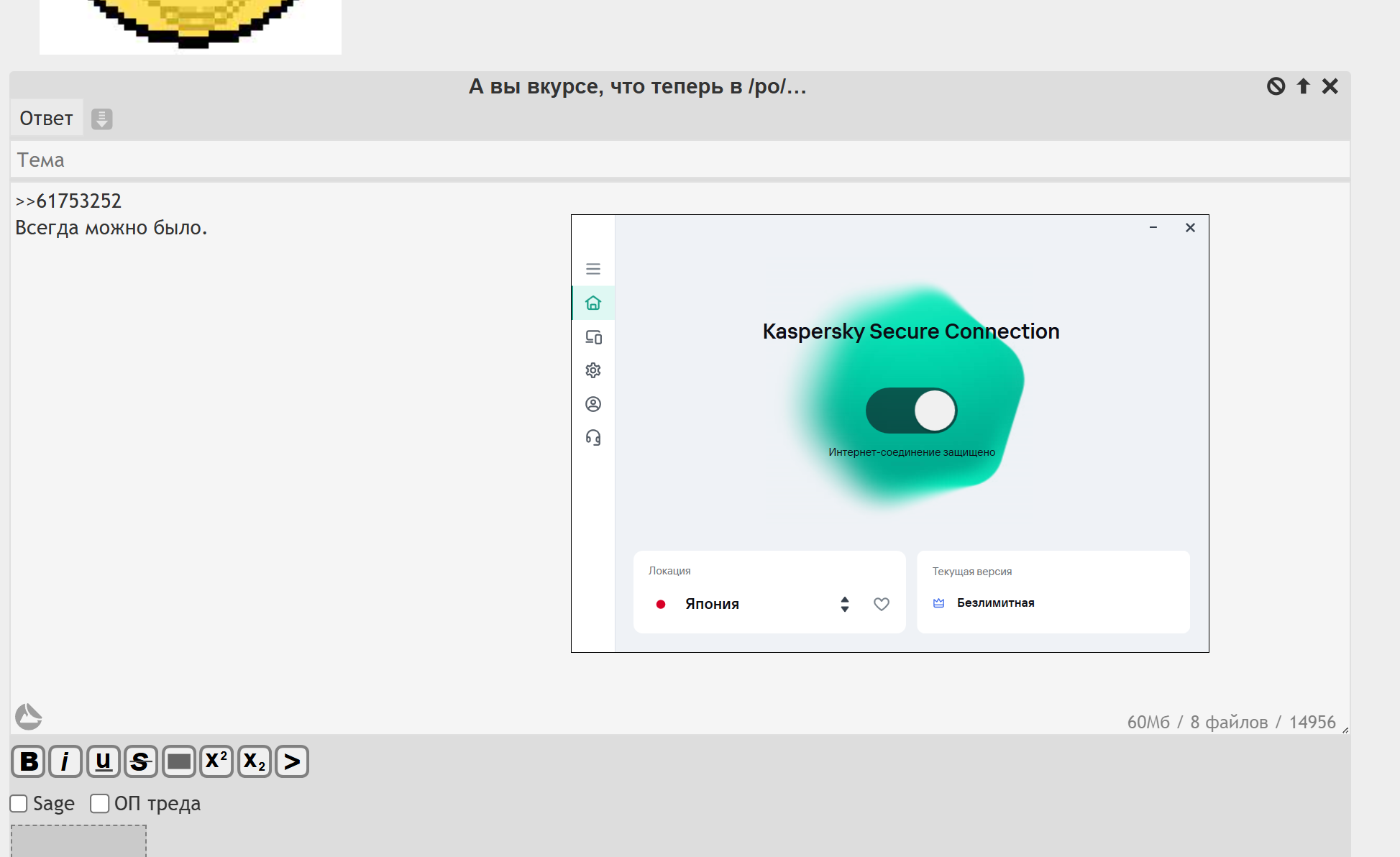Open Kaspersky settings gear
The image size is (1400, 857).
tap(593, 370)
